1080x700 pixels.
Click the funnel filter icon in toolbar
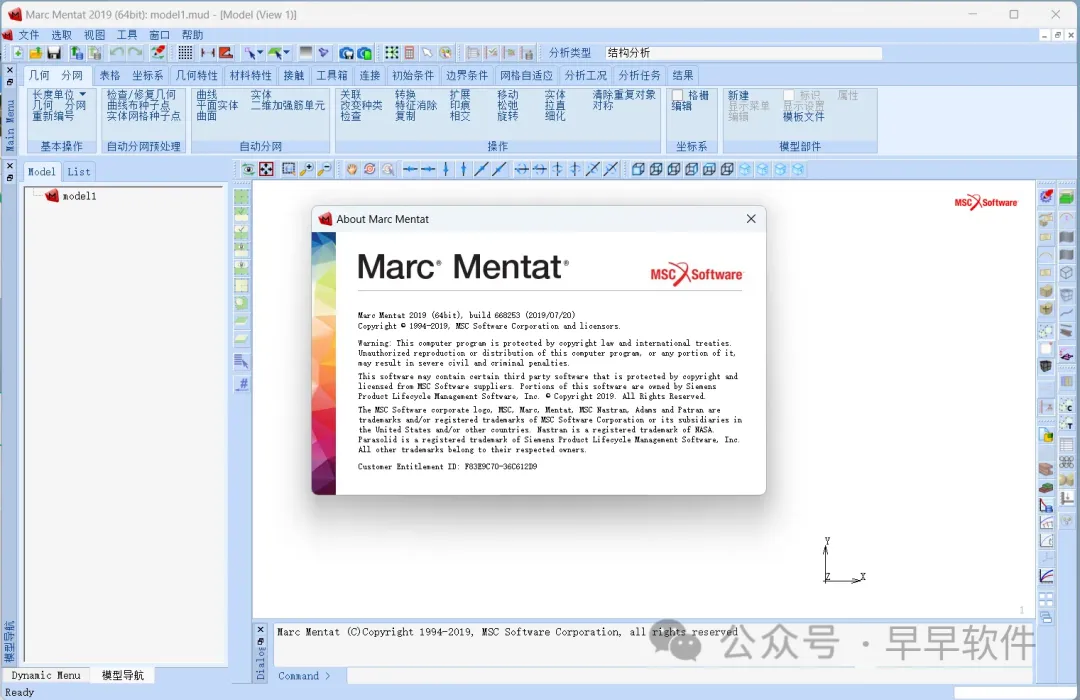click(324, 53)
